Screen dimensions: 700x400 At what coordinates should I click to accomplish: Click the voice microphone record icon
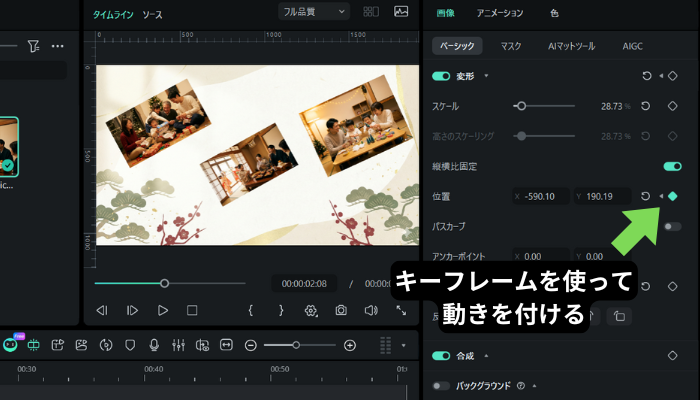[154, 345]
